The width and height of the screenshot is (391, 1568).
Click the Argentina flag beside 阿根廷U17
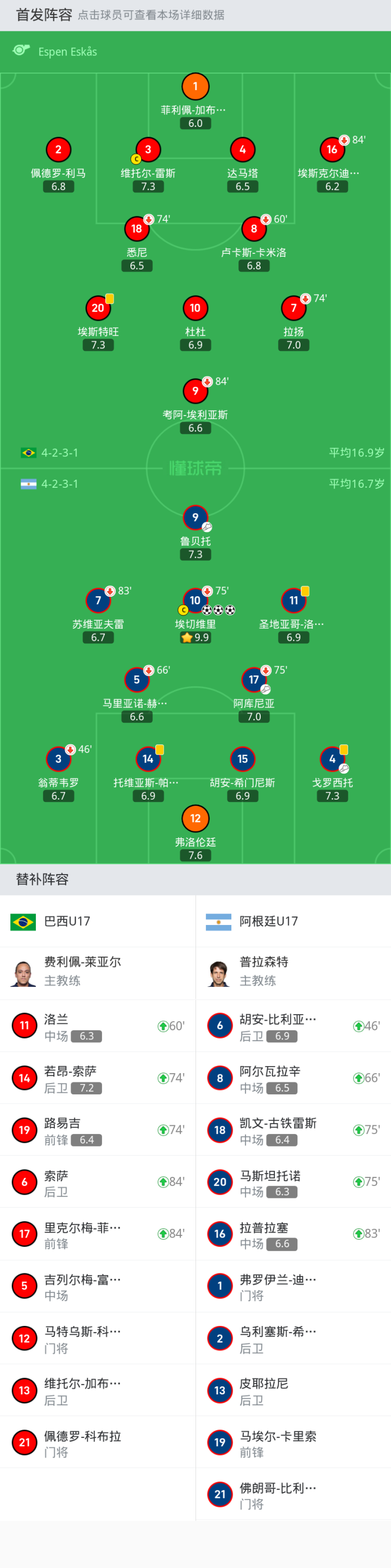tap(219, 921)
